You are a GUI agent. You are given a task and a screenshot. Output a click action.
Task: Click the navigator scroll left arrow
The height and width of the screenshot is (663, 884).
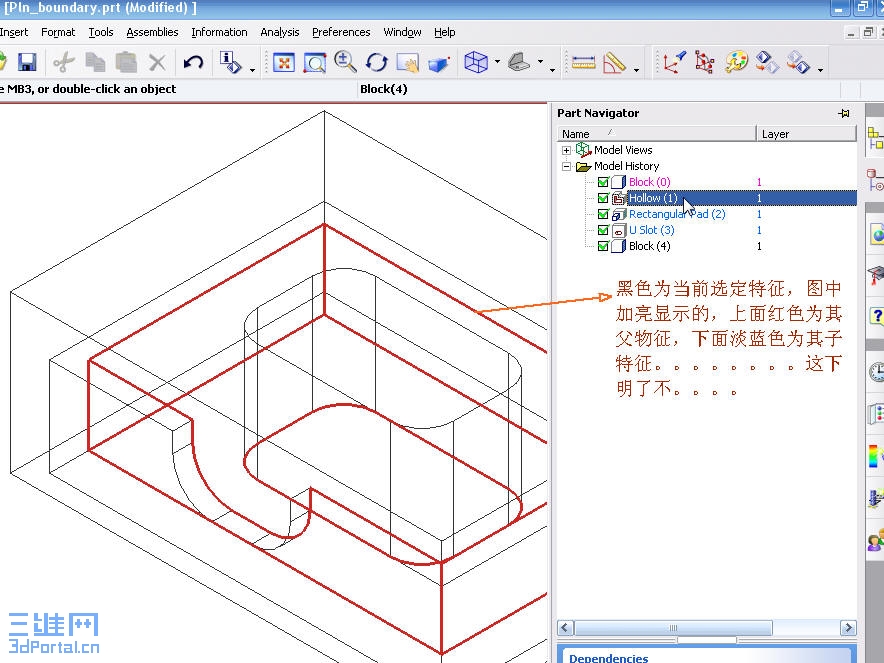pos(565,627)
